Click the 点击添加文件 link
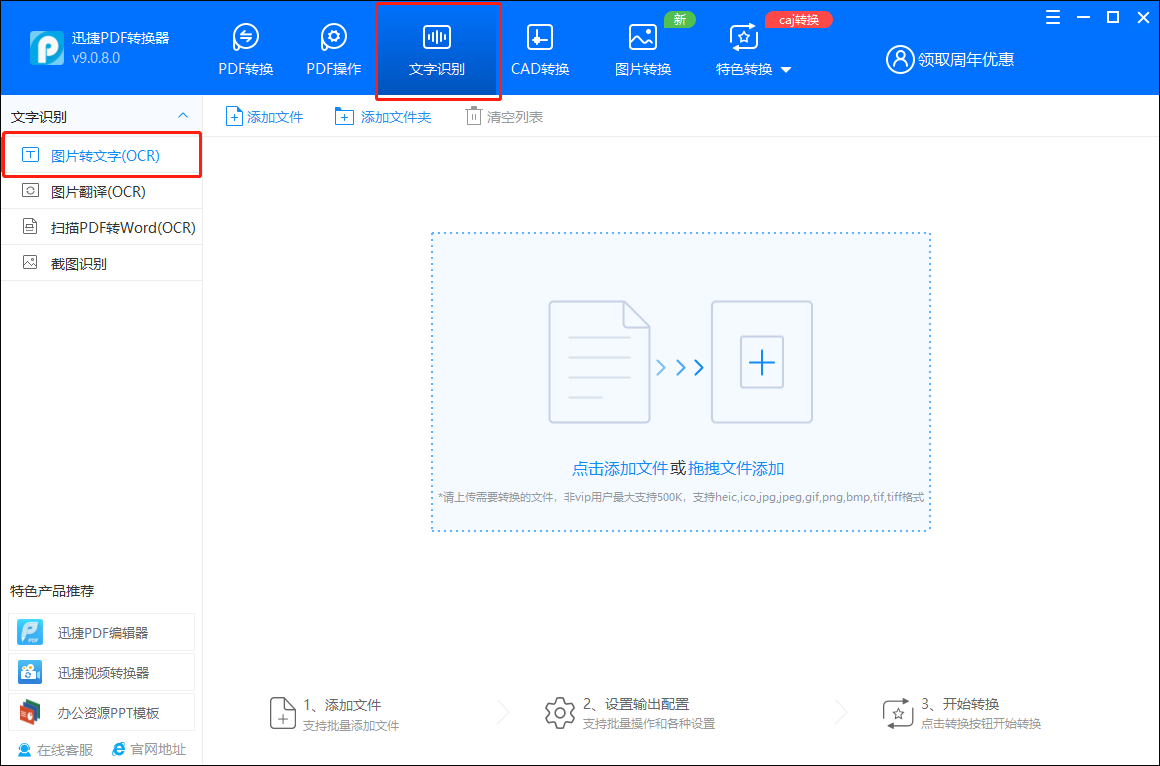 click(620, 468)
